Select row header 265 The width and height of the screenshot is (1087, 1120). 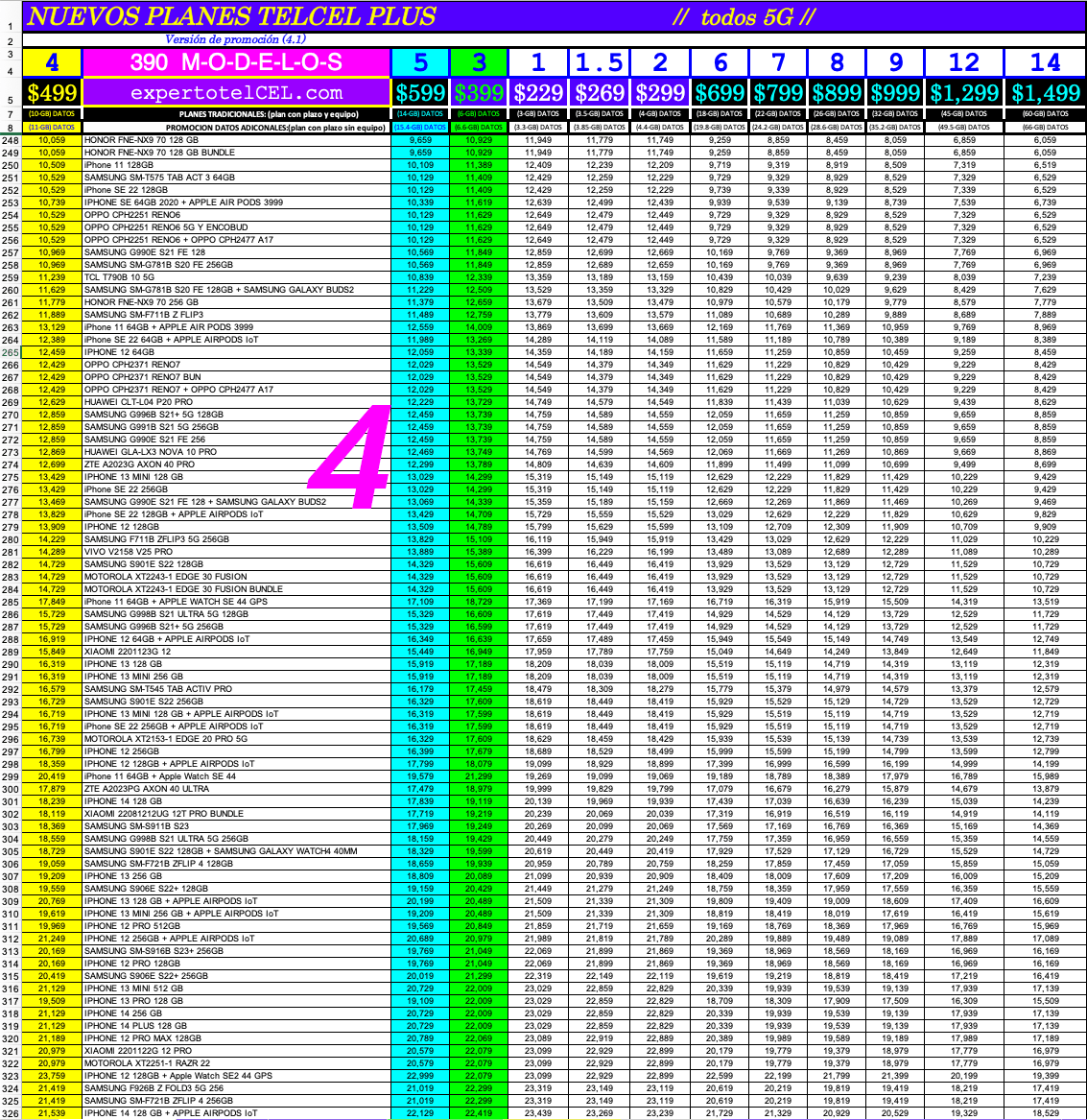[10, 353]
